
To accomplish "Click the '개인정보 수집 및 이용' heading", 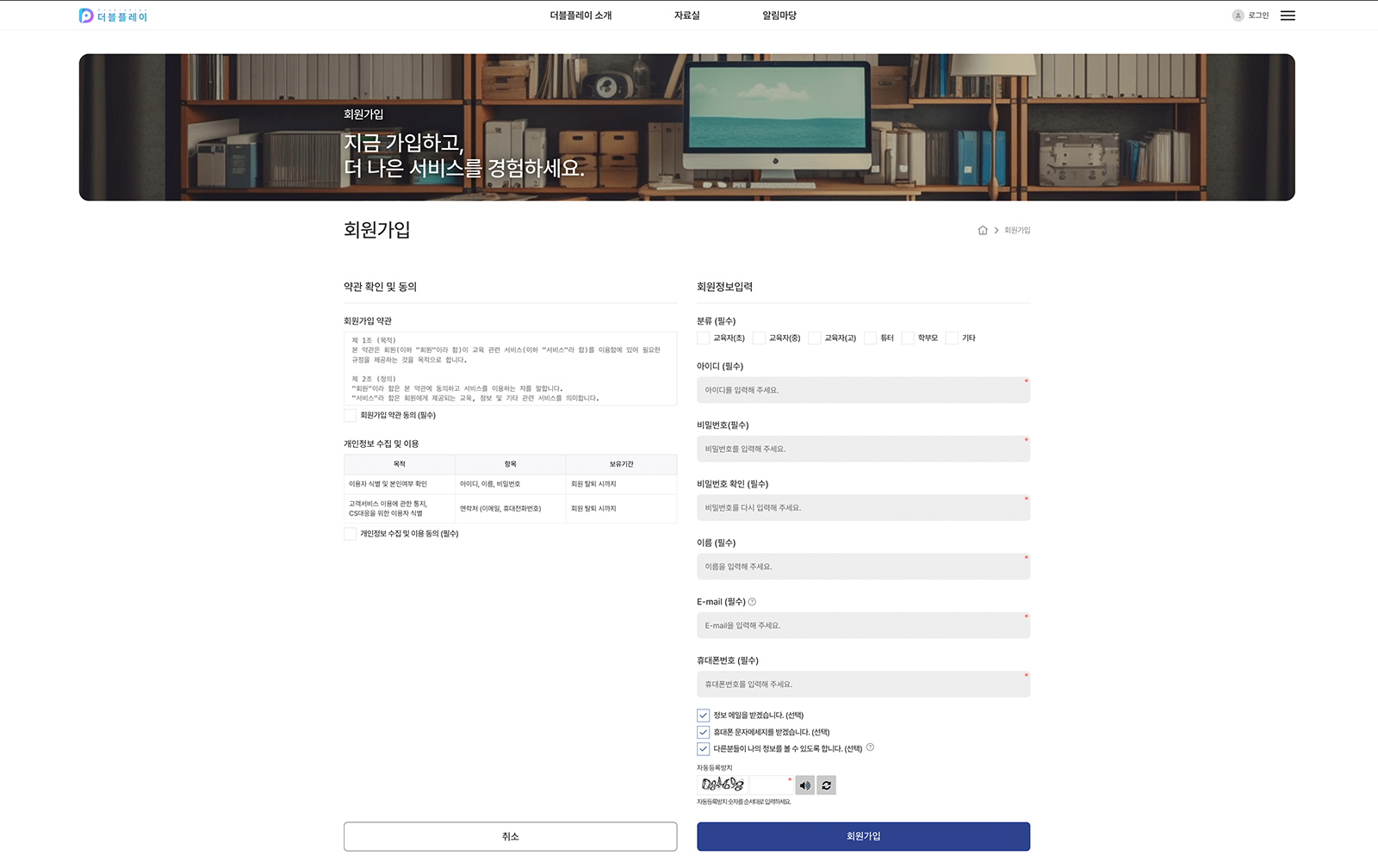I will click(381, 443).
